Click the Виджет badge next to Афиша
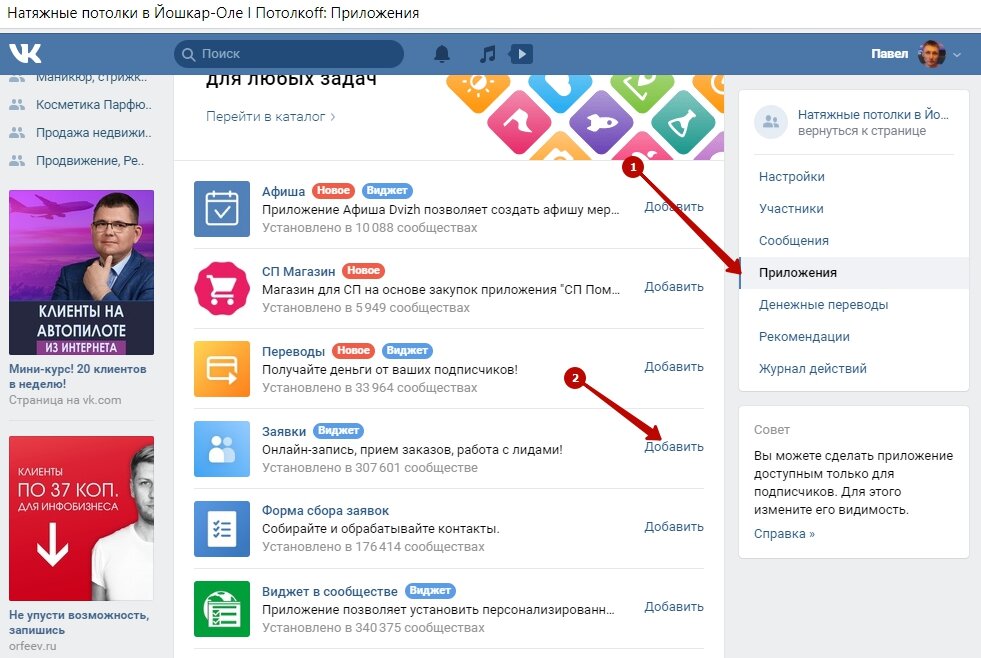 pyautogui.click(x=387, y=191)
